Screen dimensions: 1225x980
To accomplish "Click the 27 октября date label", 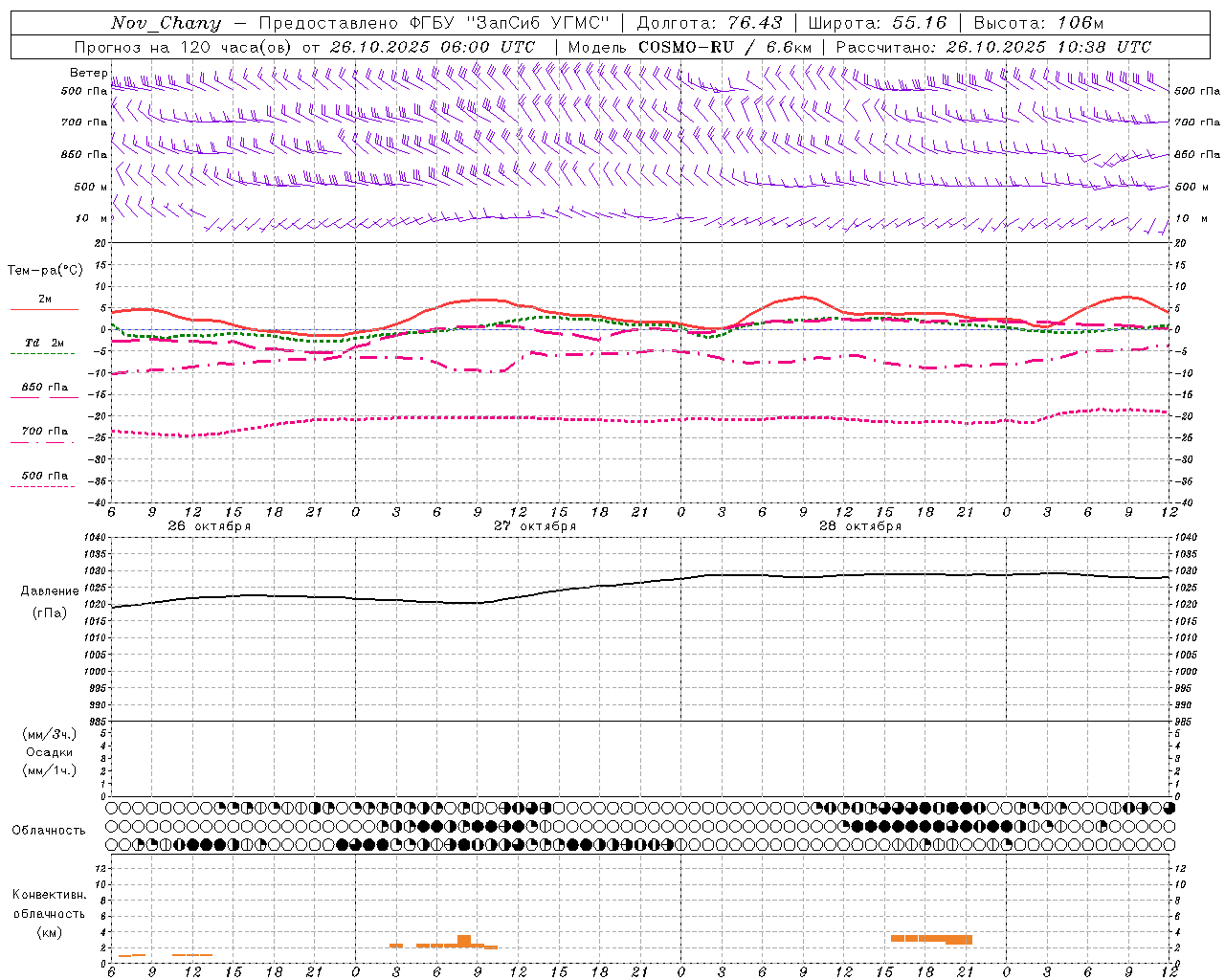I will coord(535,526).
